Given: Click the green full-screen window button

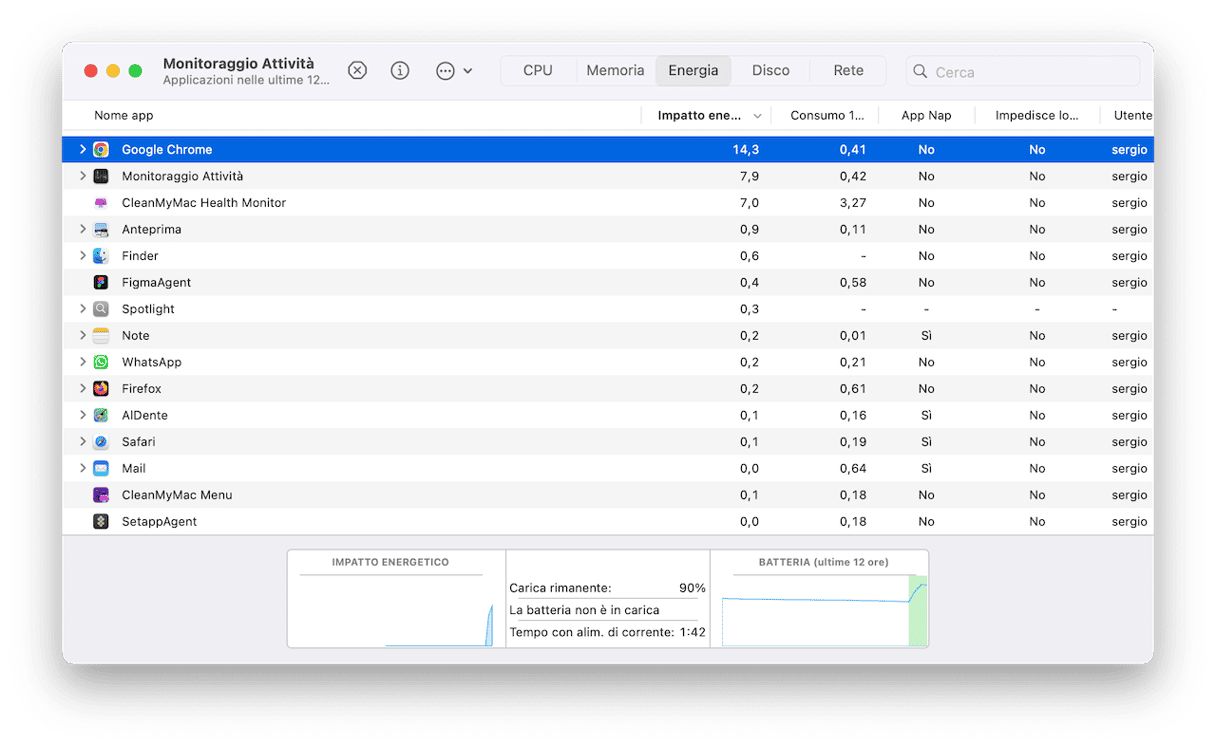Looking at the screenshot, I should coord(135,71).
